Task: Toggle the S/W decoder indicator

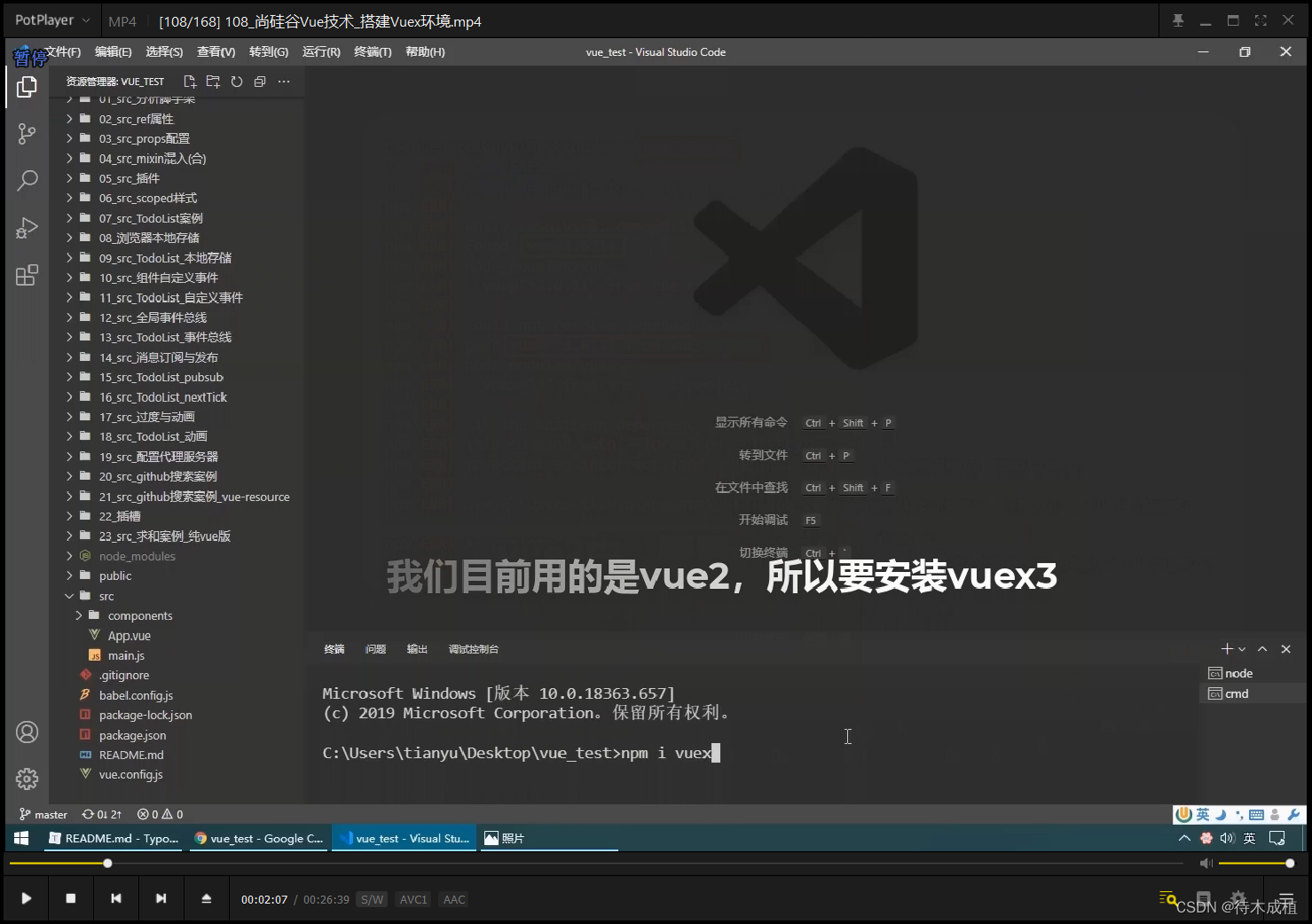Action: 373,899
